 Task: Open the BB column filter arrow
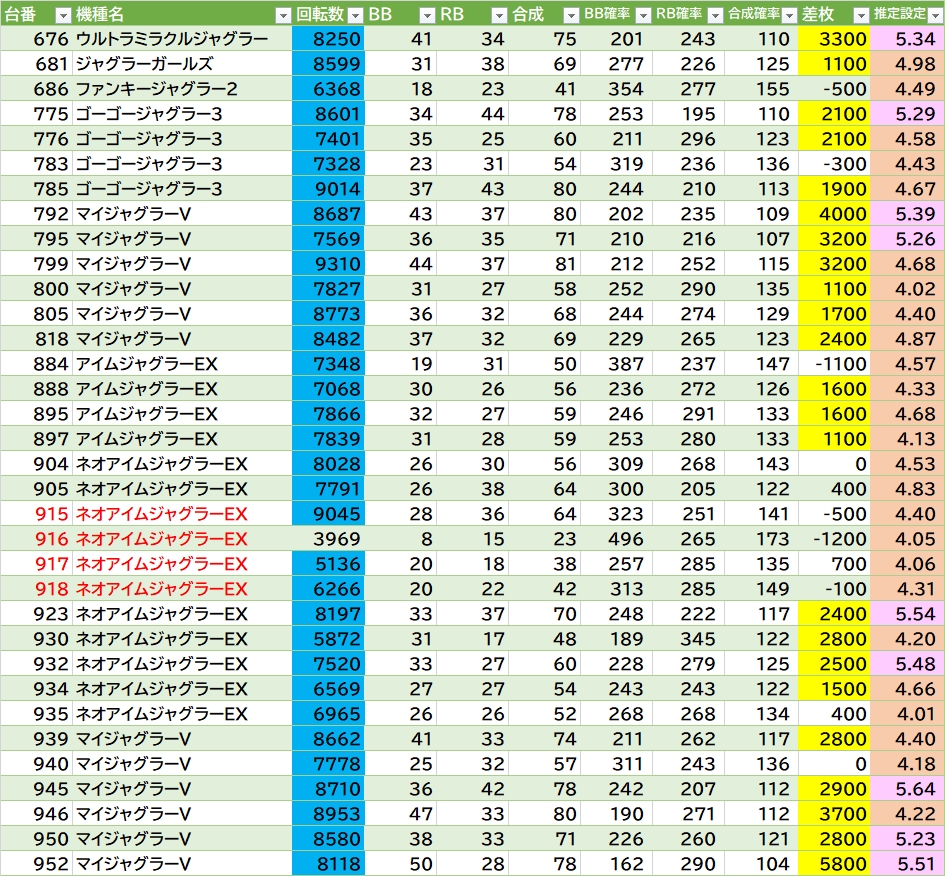pos(427,14)
